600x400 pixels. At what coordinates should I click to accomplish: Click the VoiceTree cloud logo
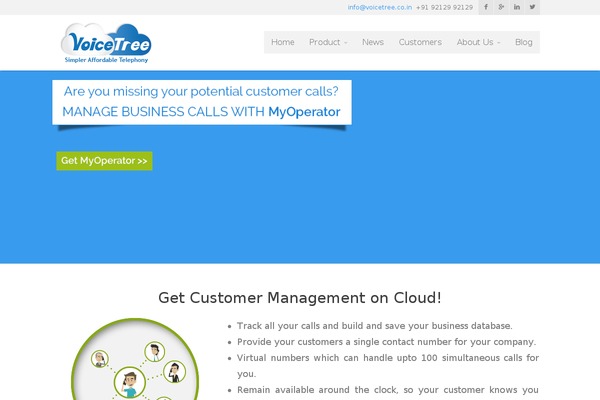[x=106, y=43]
